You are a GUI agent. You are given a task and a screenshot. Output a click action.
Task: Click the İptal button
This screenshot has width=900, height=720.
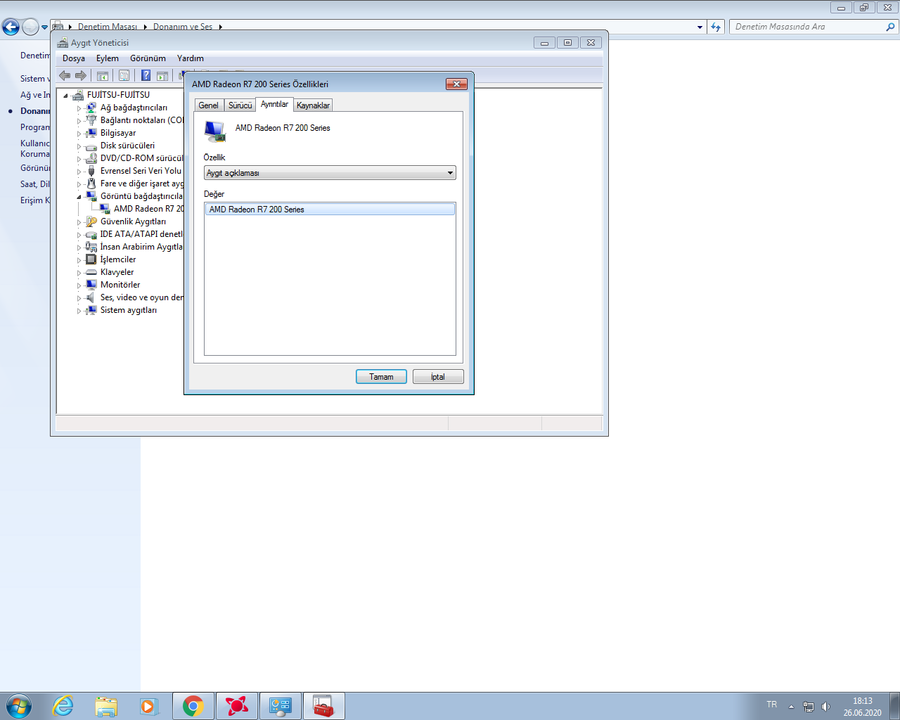pos(438,377)
